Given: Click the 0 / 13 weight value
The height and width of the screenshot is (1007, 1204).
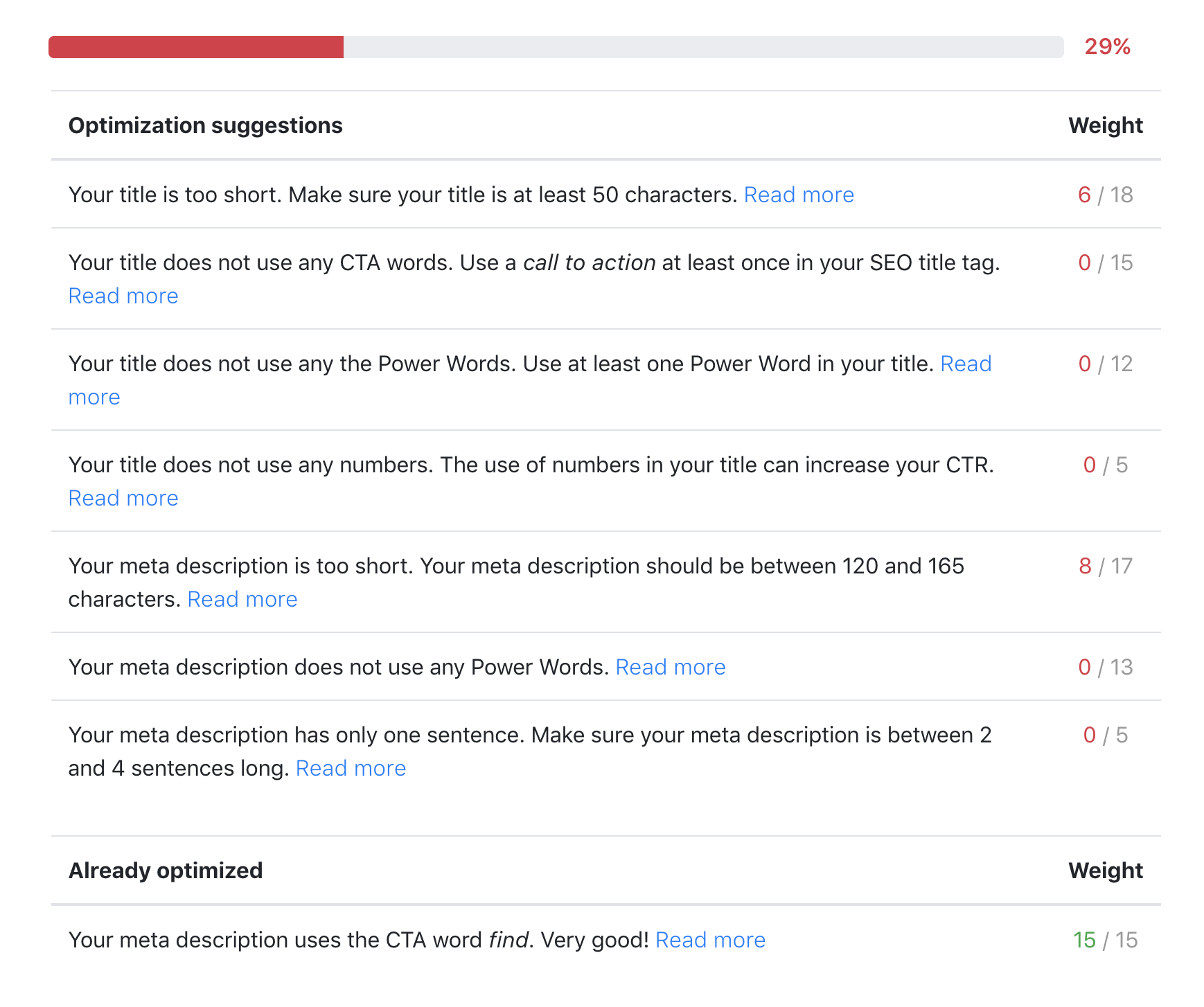Looking at the screenshot, I should [x=1106, y=667].
